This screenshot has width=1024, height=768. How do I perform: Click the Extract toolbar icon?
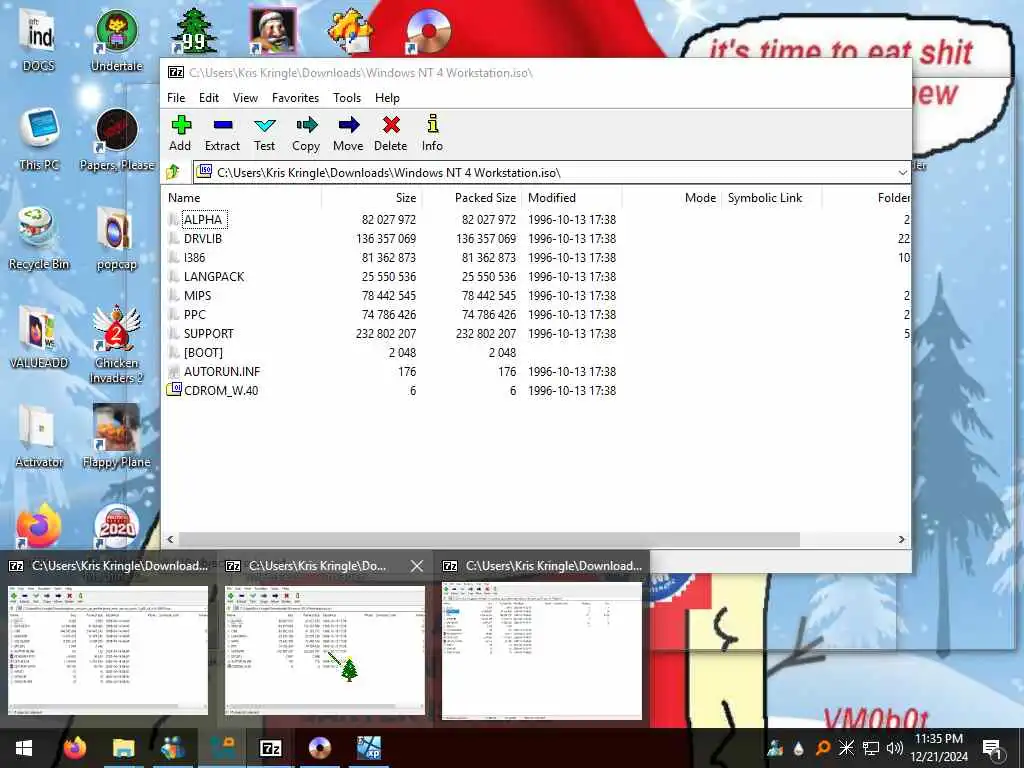point(222,133)
